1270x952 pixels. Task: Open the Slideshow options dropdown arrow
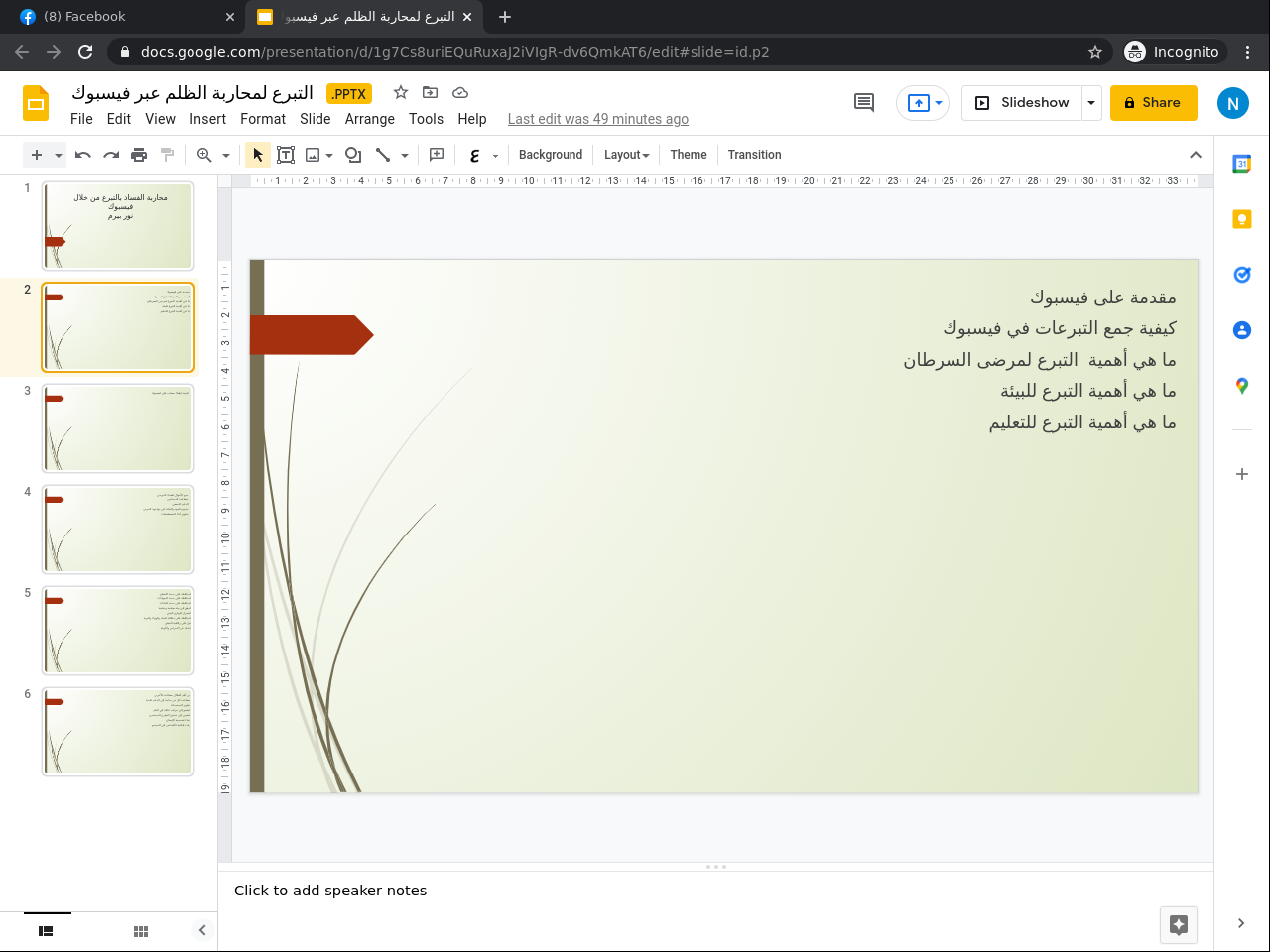(x=1091, y=103)
